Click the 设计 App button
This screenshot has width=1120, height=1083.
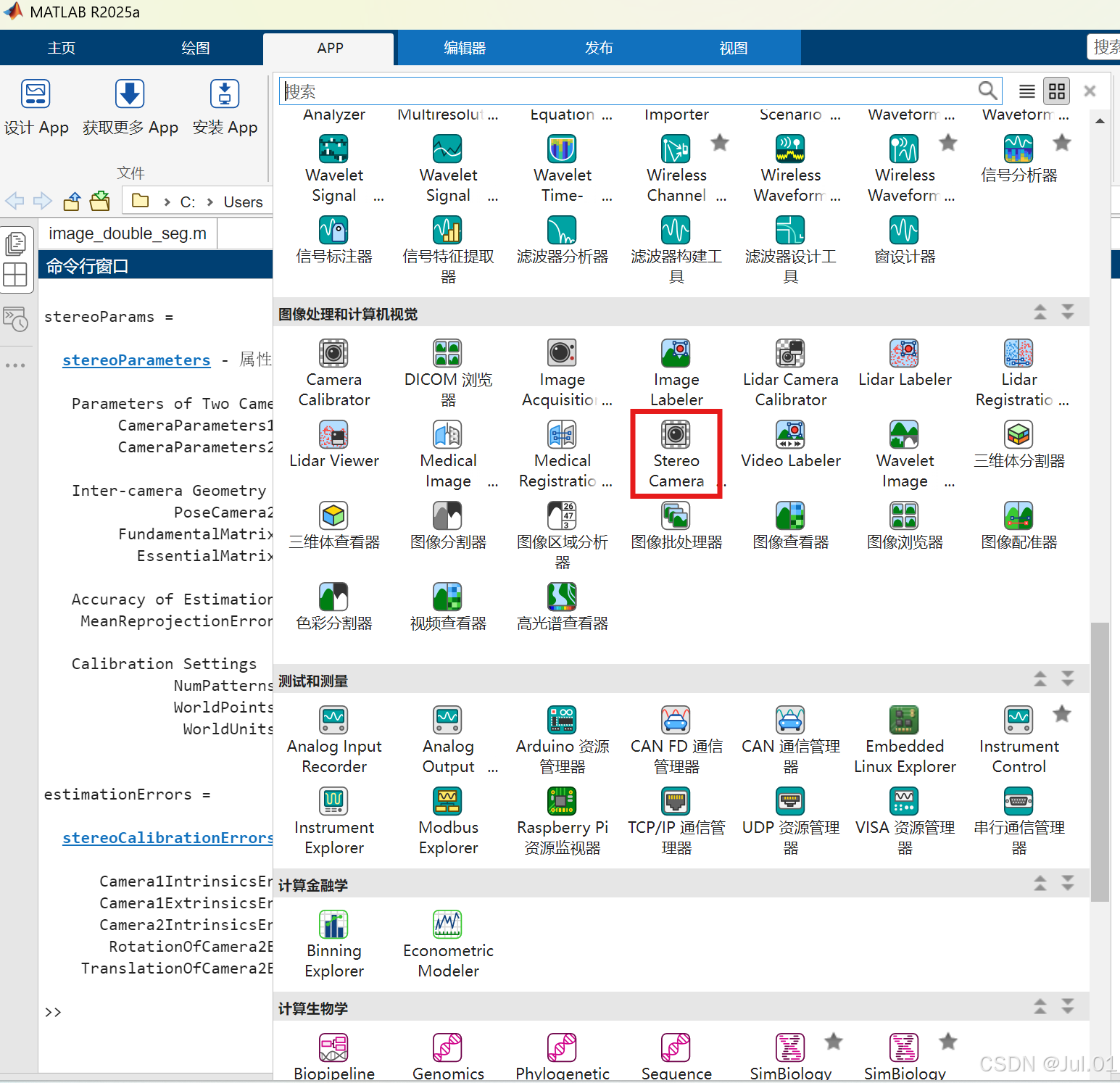click(36, 107)
